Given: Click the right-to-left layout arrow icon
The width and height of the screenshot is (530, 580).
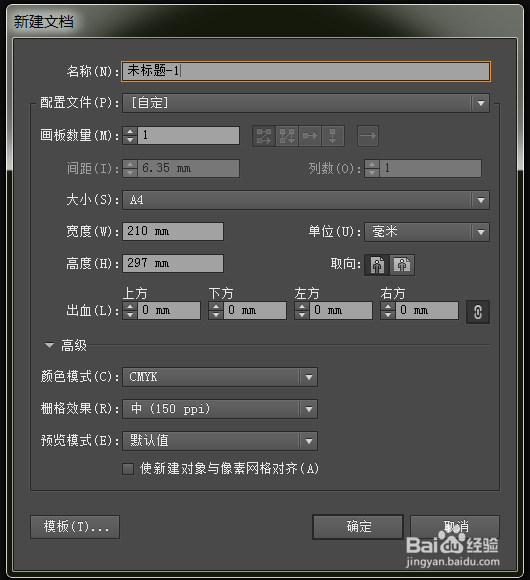Looking at the screenshot, I should 368,136.
